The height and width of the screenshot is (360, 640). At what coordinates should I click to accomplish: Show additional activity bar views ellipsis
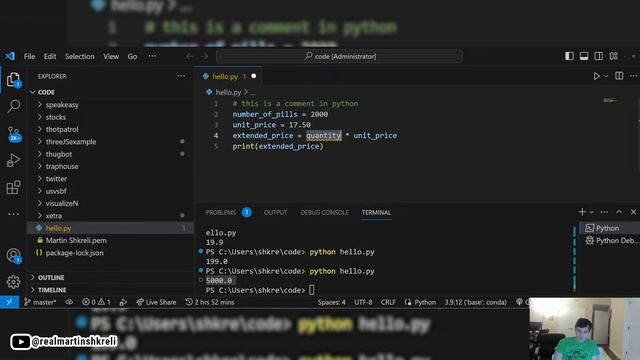point(13,214)
